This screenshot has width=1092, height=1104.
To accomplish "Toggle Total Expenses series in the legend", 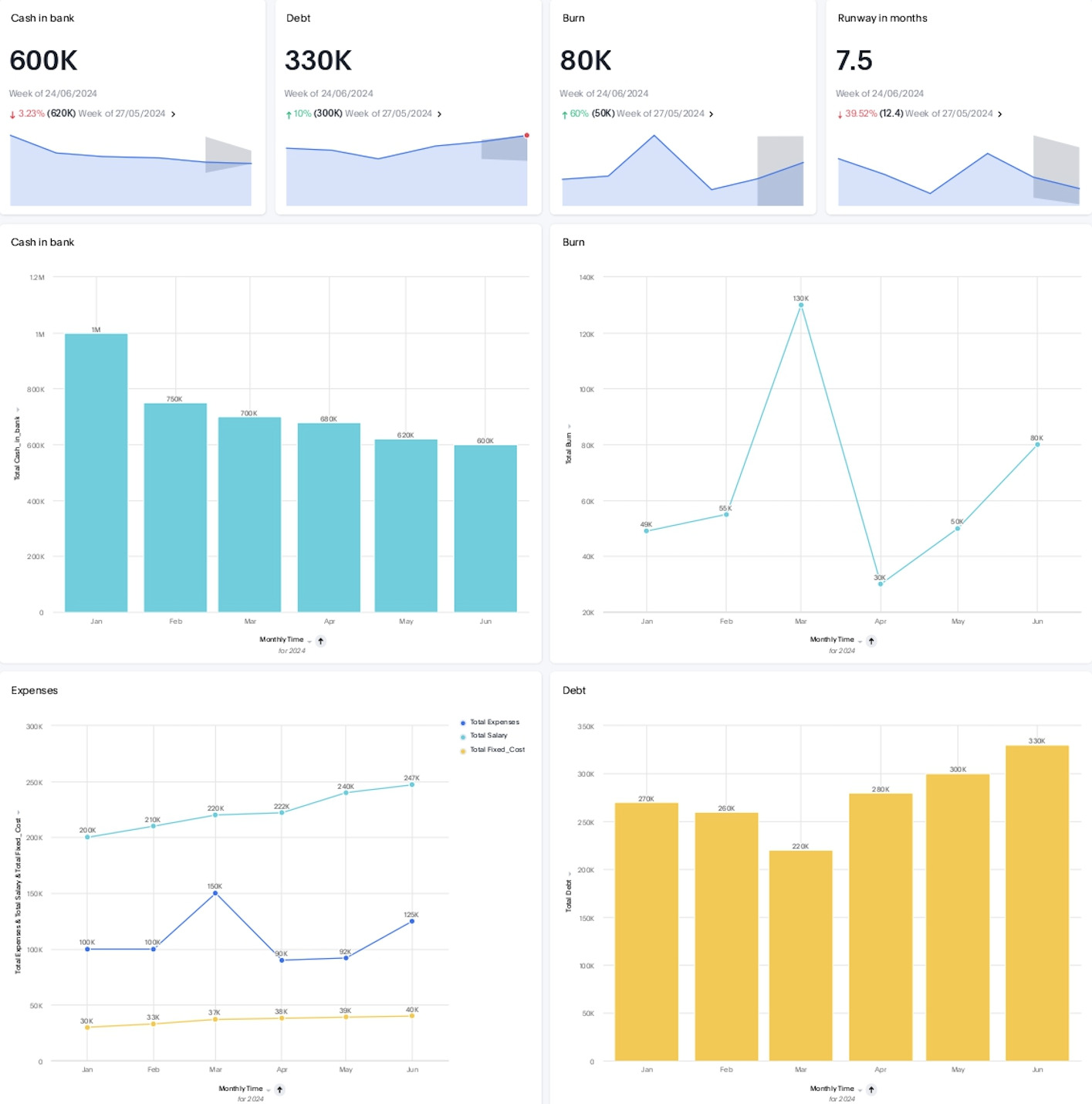I will (x=490, y=723).
